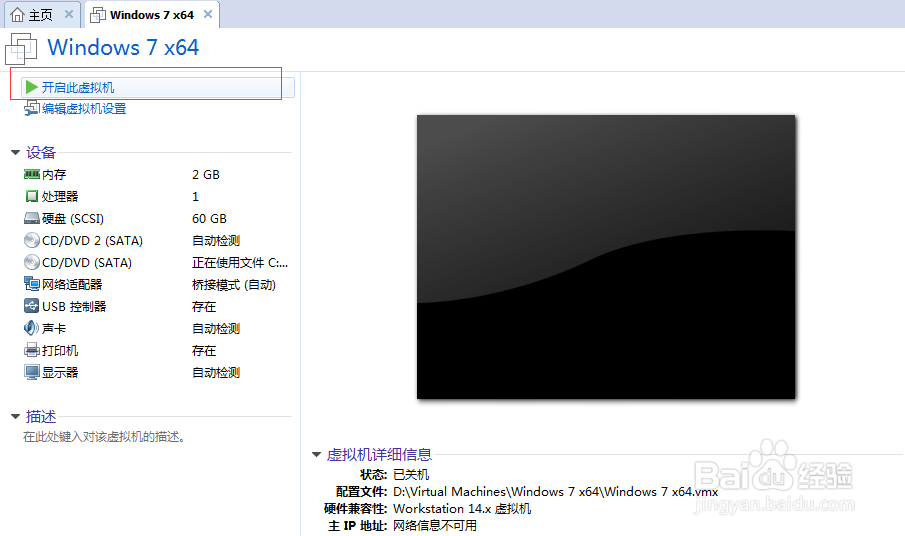Select CD/DVD (SATA) device label

point(87,263)
